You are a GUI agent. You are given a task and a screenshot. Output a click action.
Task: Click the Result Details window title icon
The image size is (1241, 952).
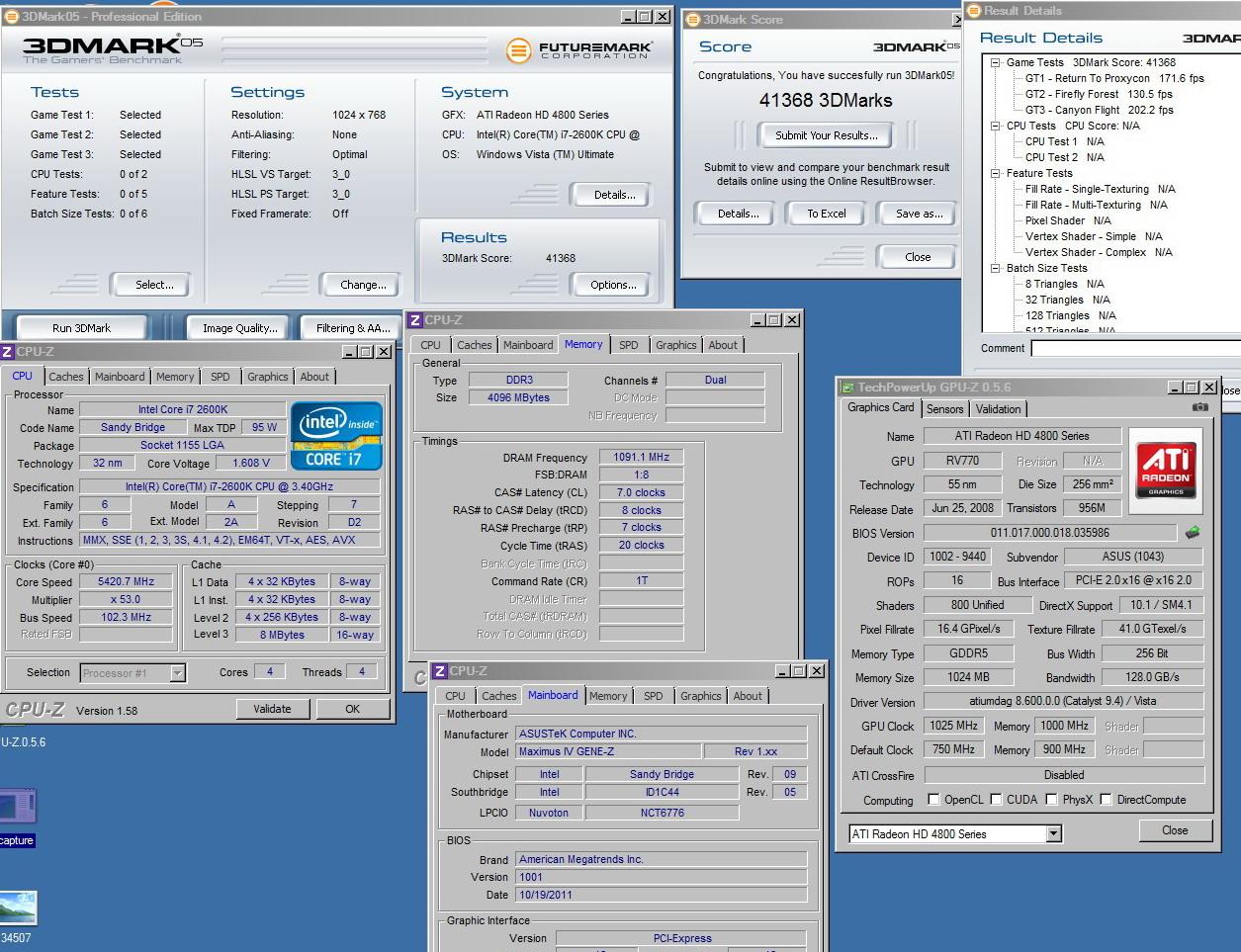[x=974, y=10]
